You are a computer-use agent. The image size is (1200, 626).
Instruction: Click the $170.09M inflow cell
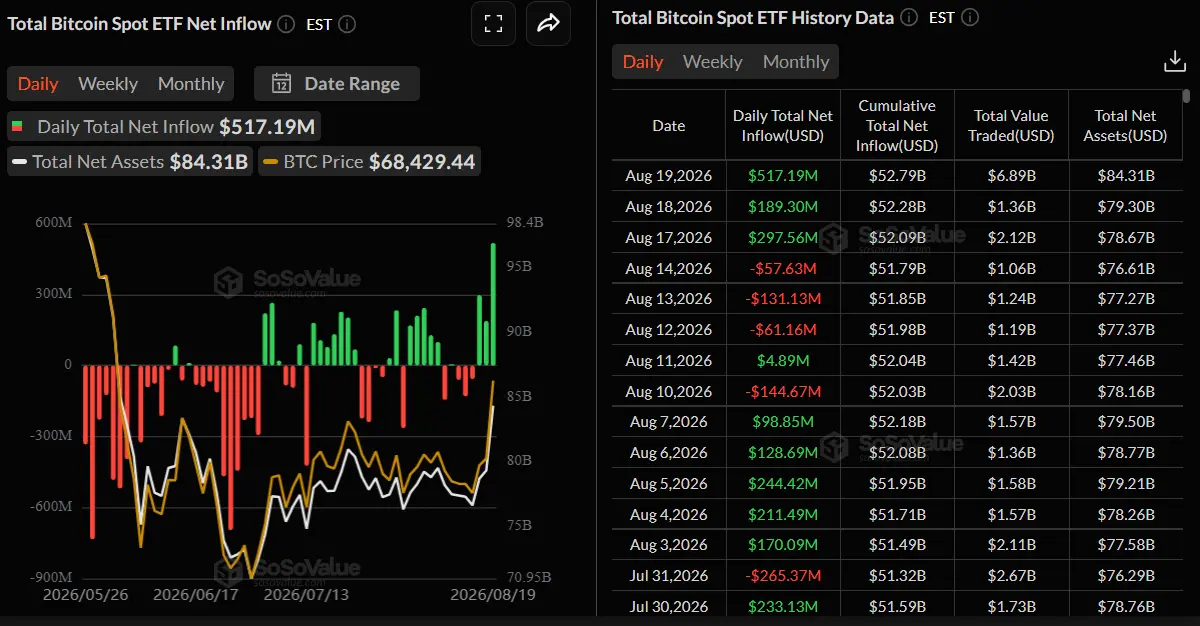tap(783, 545)
